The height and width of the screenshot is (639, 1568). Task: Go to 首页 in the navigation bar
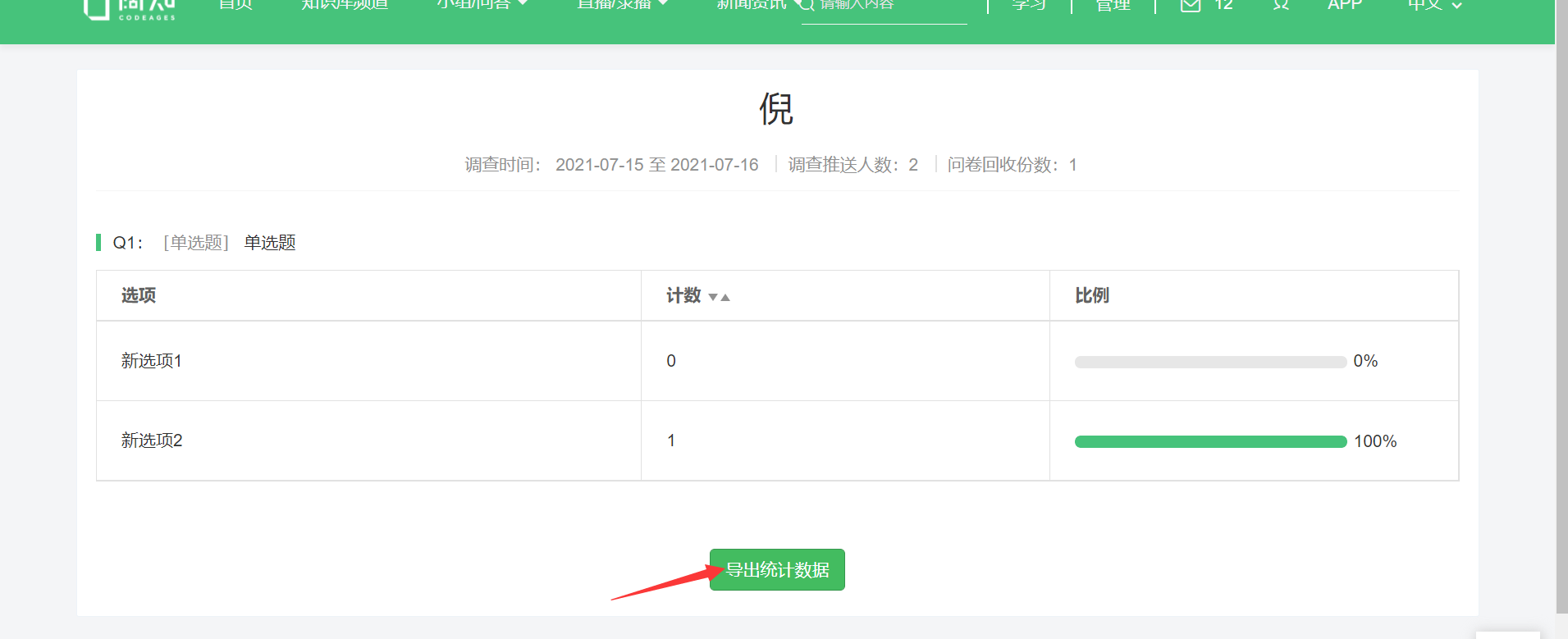235,5
